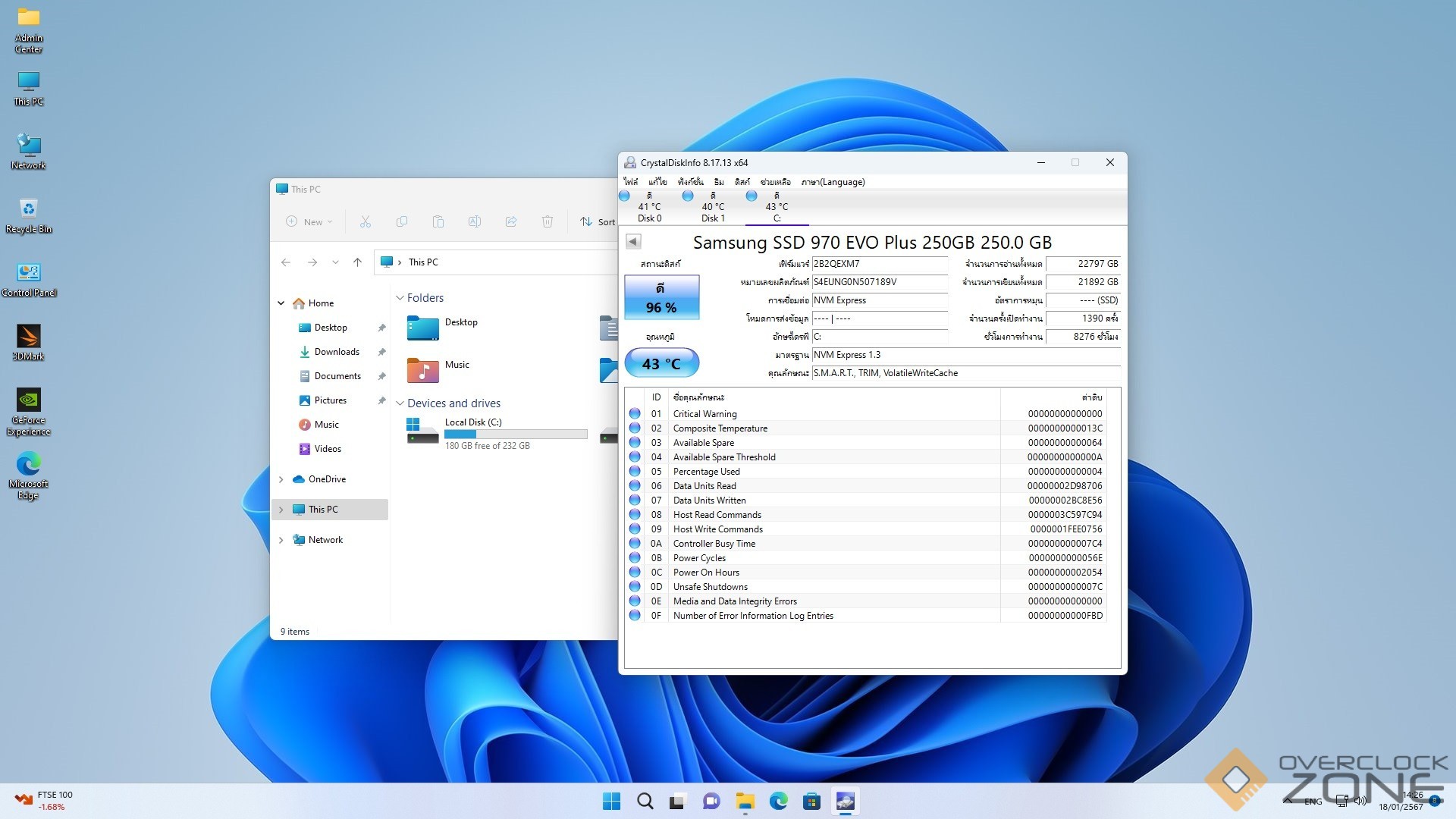This screenshot has height=819, width=1456.
Task: Click the previous disk arrow button
Action: coord(633,241)
